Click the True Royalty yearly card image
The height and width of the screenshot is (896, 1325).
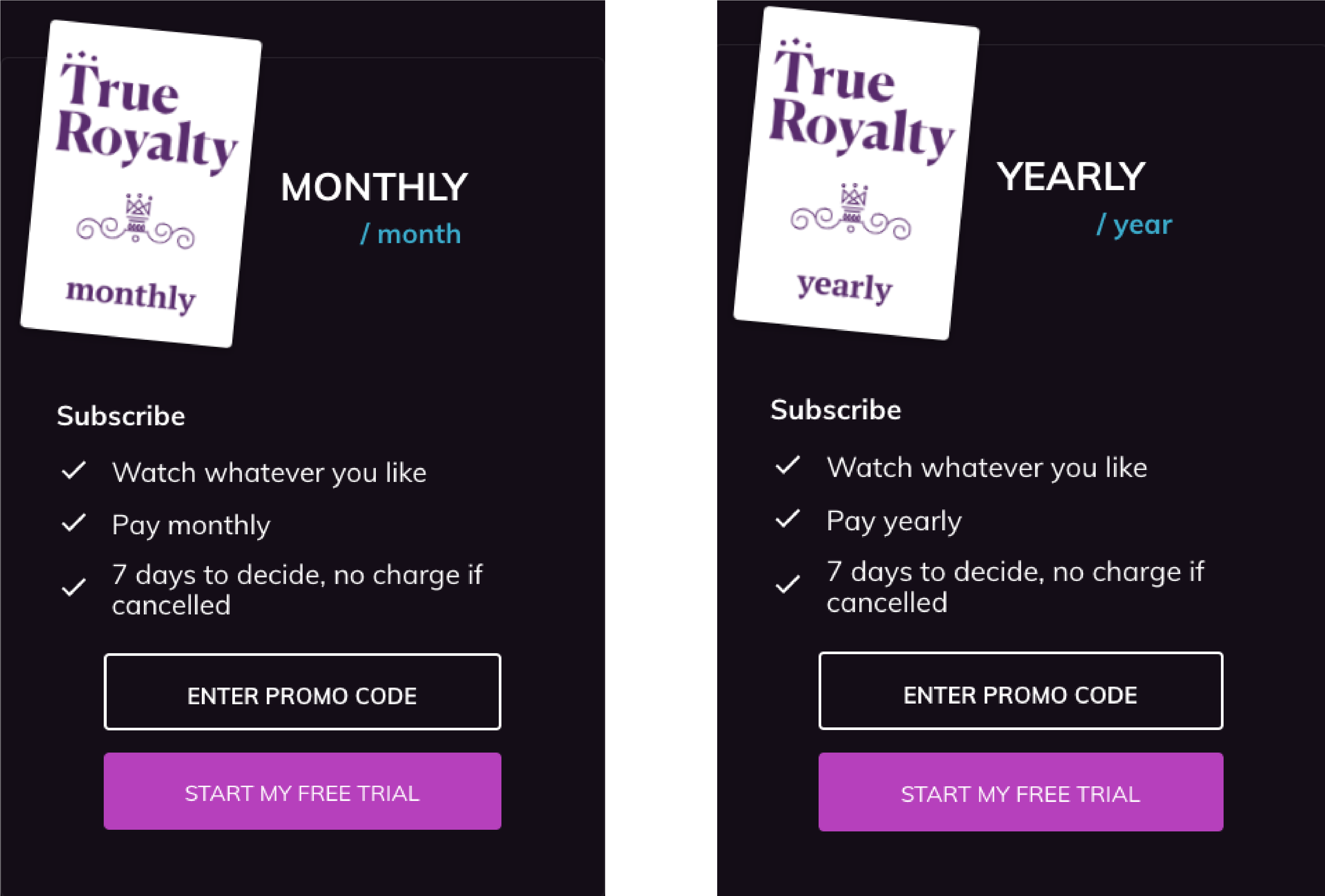[856, 173]
